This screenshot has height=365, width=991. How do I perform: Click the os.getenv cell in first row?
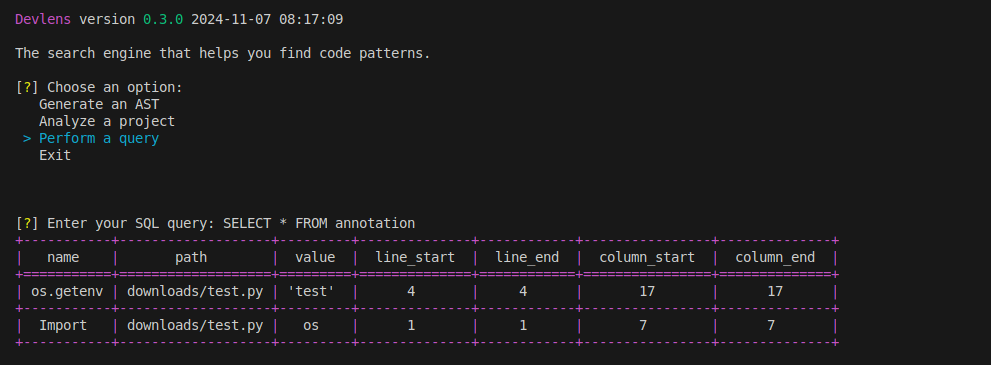click(x=63, y=292)
